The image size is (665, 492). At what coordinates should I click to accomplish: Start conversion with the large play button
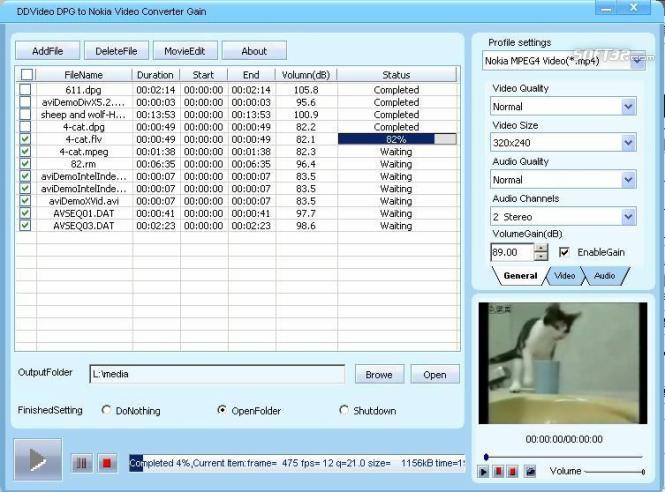38,460
